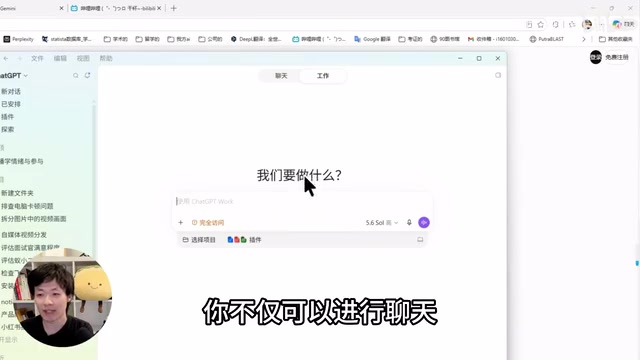Open the Perplexity bookmark
This screenshot has height=360, width=640.
tap(18, 39)
